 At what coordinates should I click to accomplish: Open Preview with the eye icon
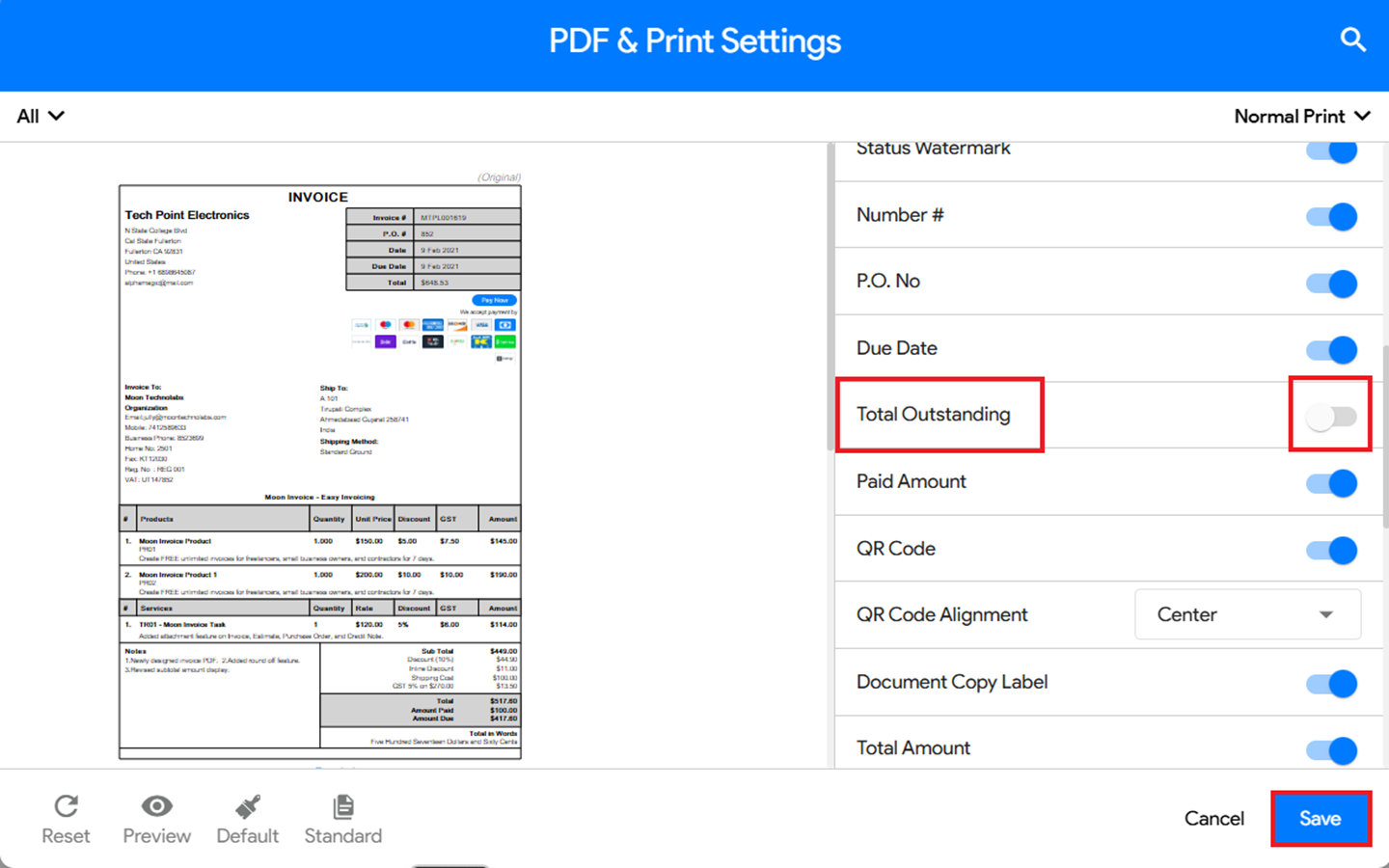tap(156, 806)
